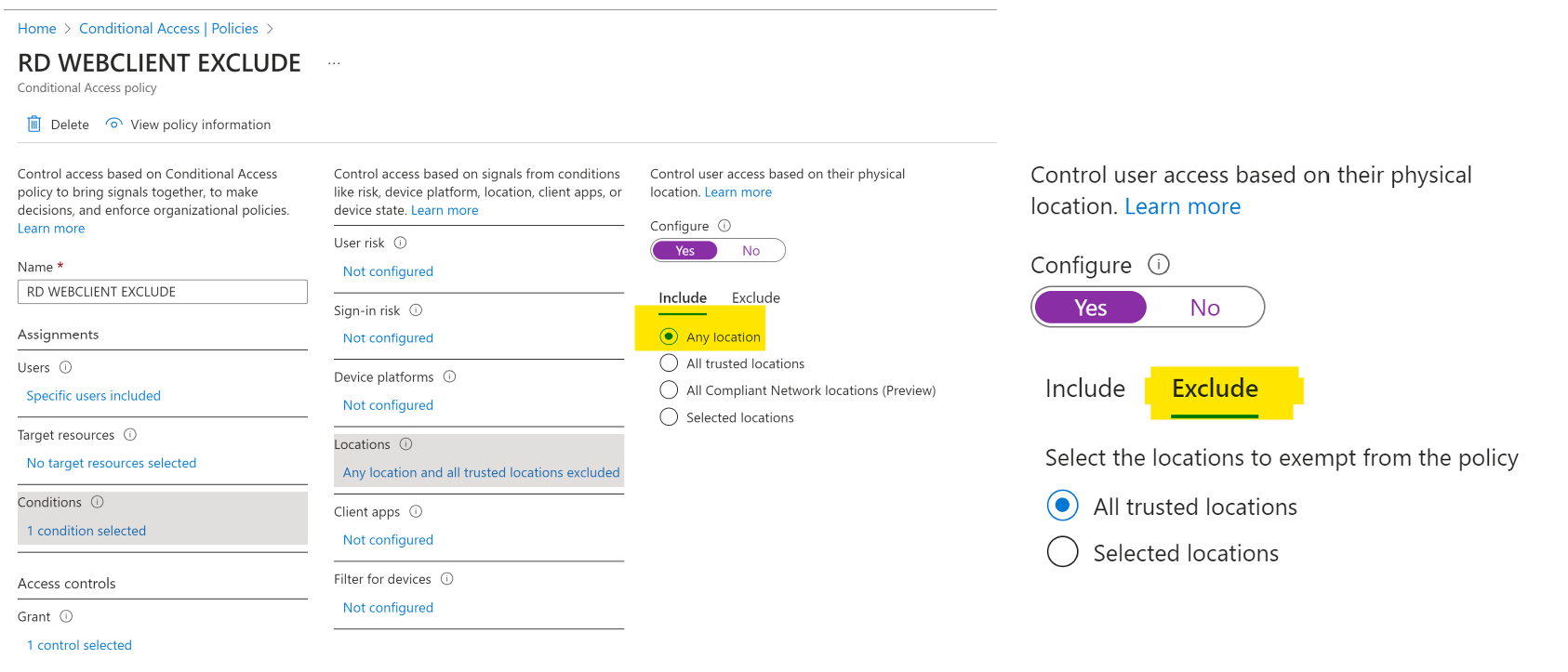This screenshot has width=1568, height=672.
Task: Click the Delete trash icon
Action: [34, 124]
